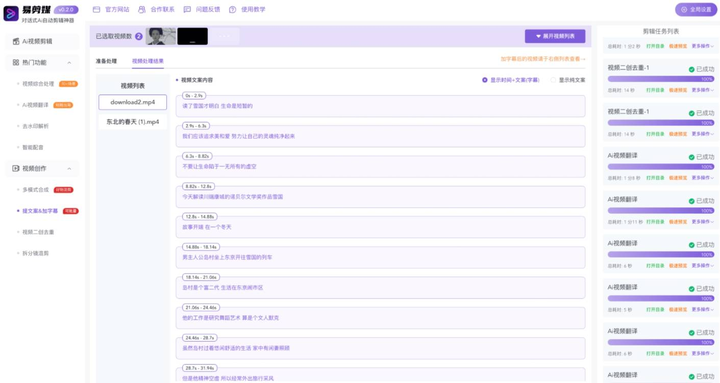Click the 18.14s - 21.06s subtitle segment
The width and height of the screenshot is (720, 383).
pos(381,287)
